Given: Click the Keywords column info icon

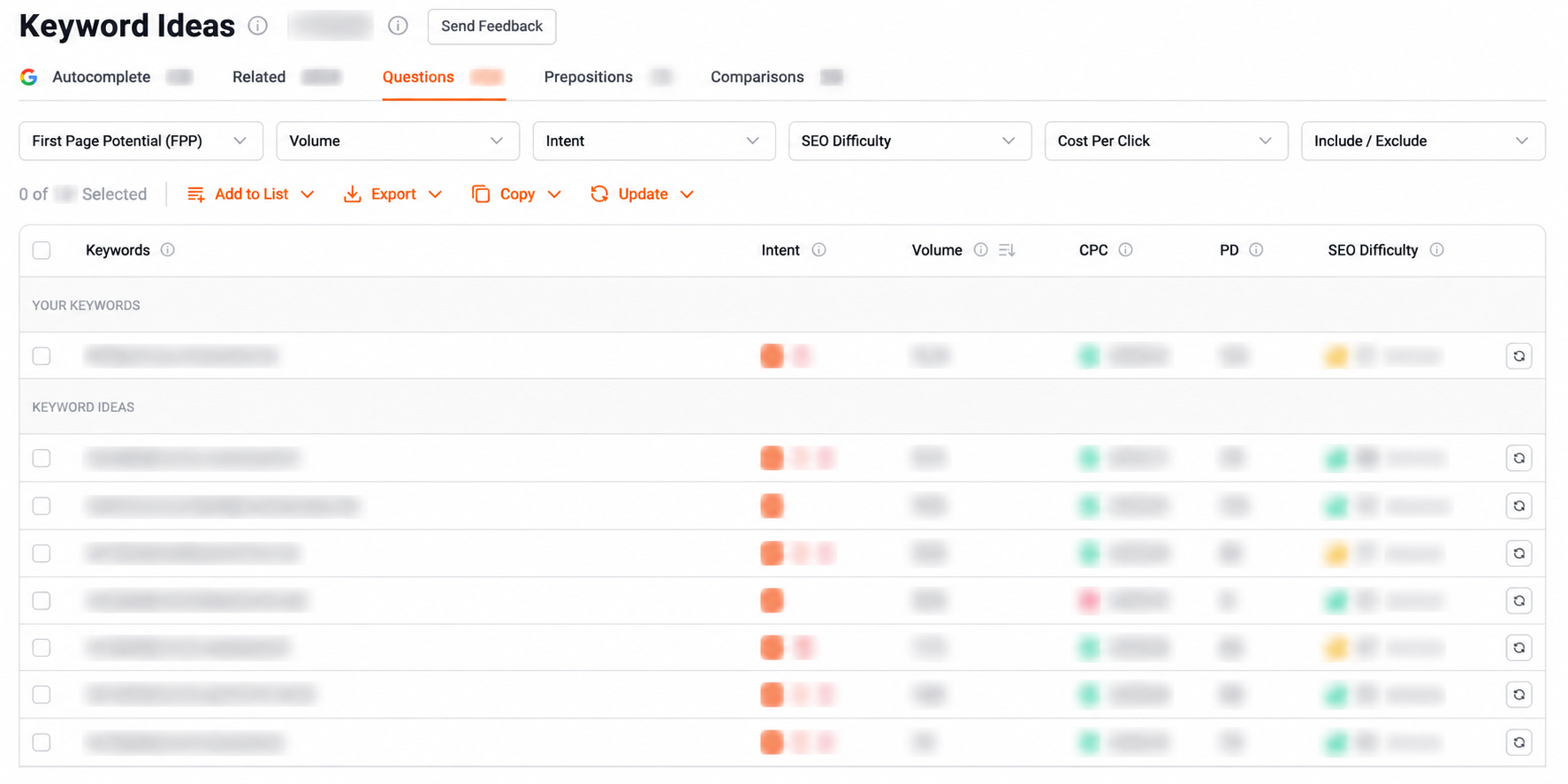Looking at the screenshot, I should click(167, 250).
